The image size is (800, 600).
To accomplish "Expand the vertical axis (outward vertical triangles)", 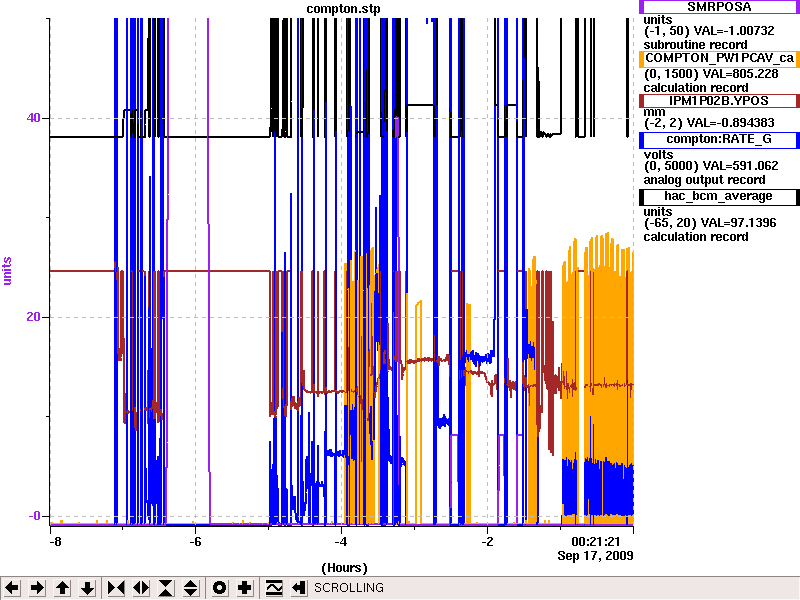I will (191, 588).
